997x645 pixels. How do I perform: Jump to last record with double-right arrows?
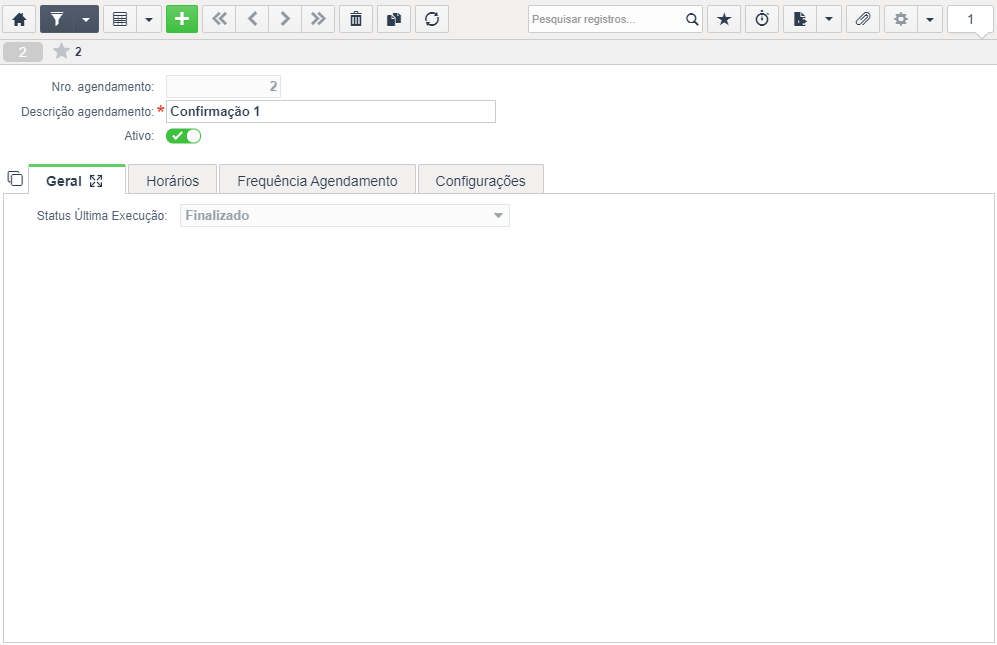318,19
